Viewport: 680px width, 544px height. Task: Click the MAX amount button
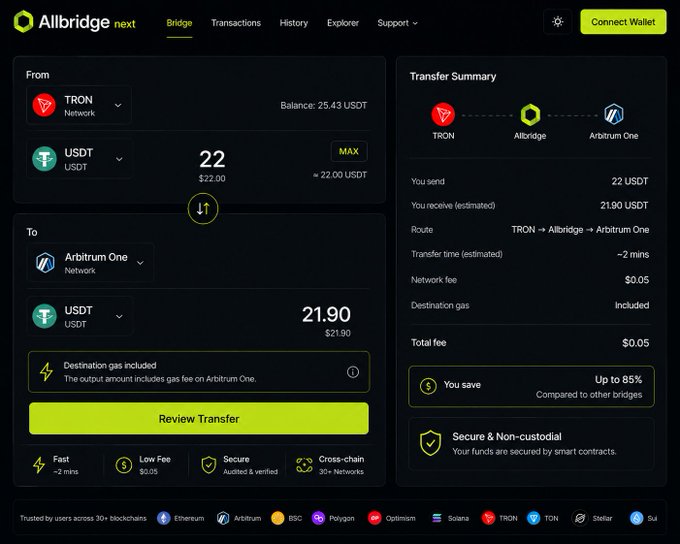pyautogui.click(x=349, y=151)
